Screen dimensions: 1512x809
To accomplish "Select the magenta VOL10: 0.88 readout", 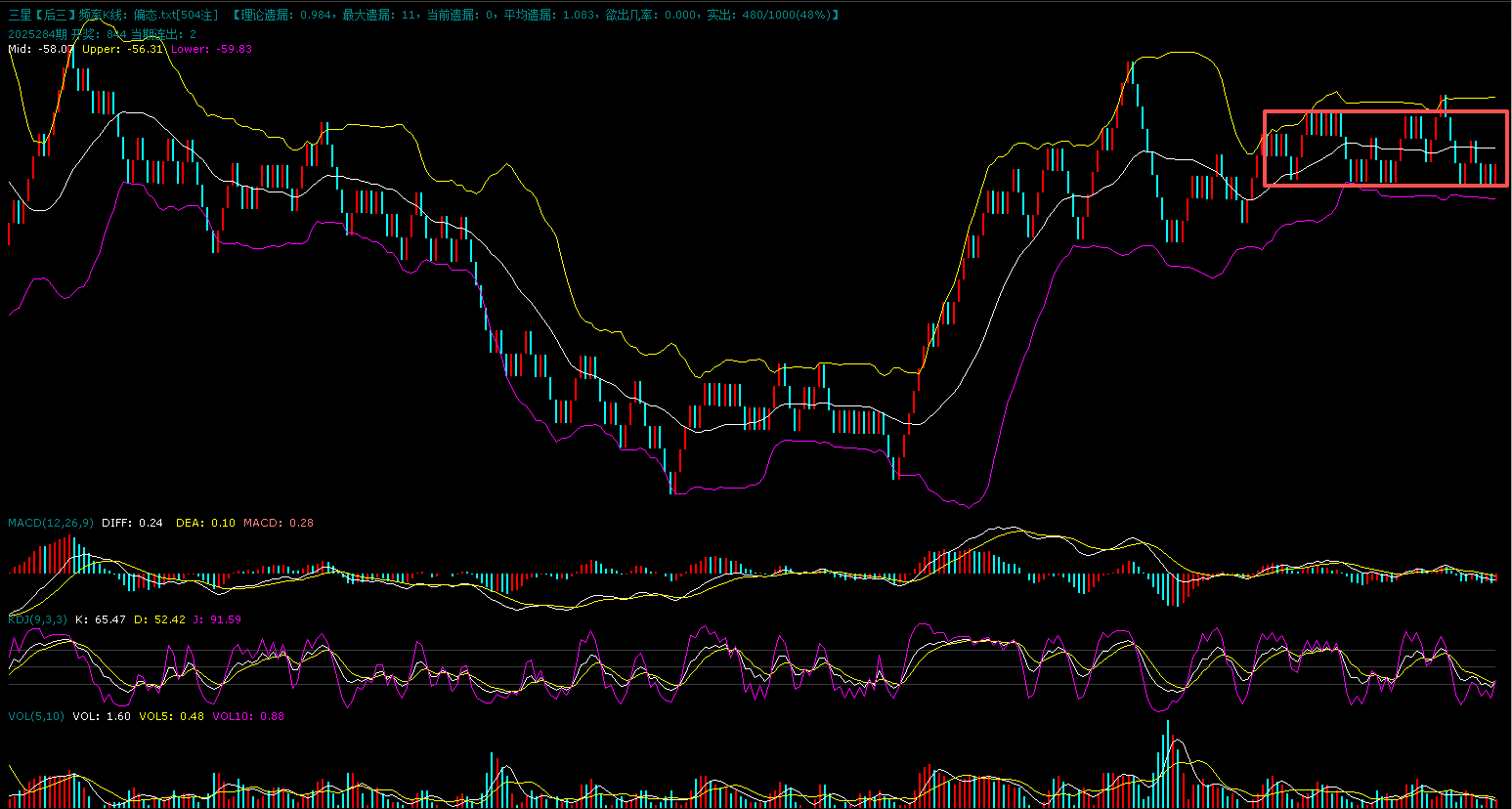I will click(x=248, y=716).
